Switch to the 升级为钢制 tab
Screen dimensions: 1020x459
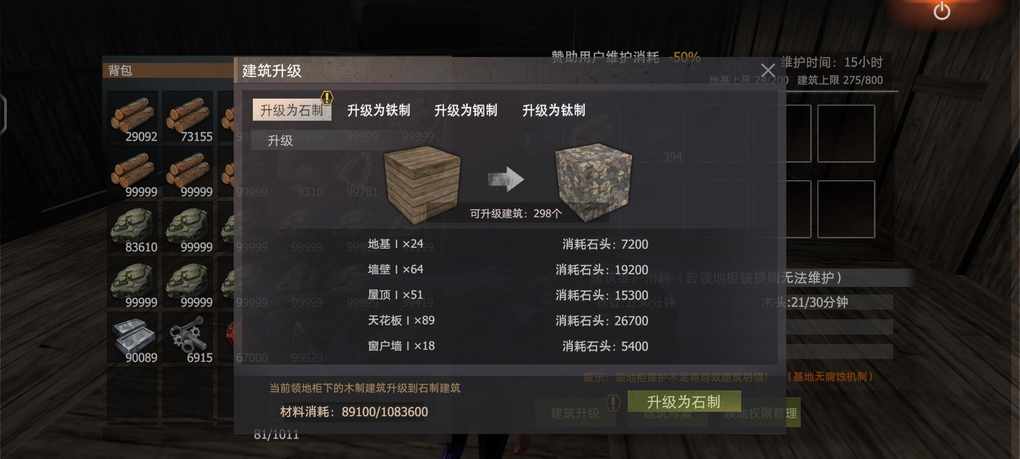466,111
